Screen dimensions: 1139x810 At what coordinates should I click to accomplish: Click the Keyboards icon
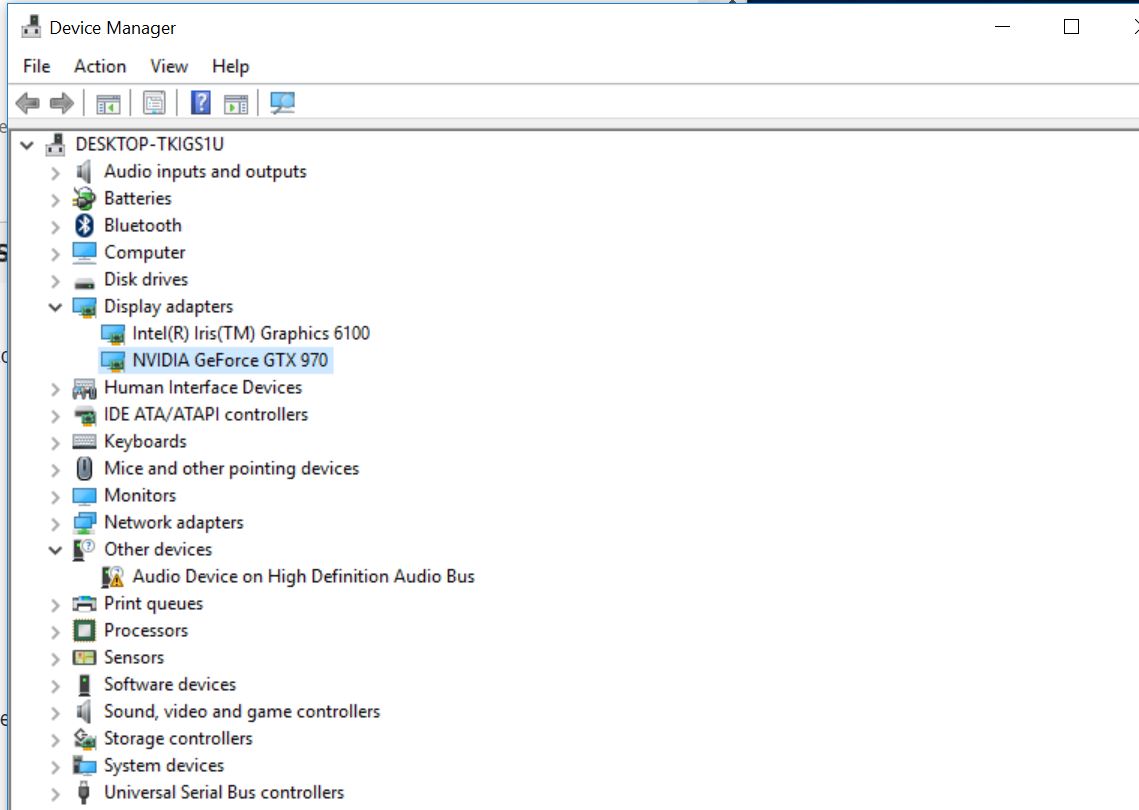(x=84, y=442)
